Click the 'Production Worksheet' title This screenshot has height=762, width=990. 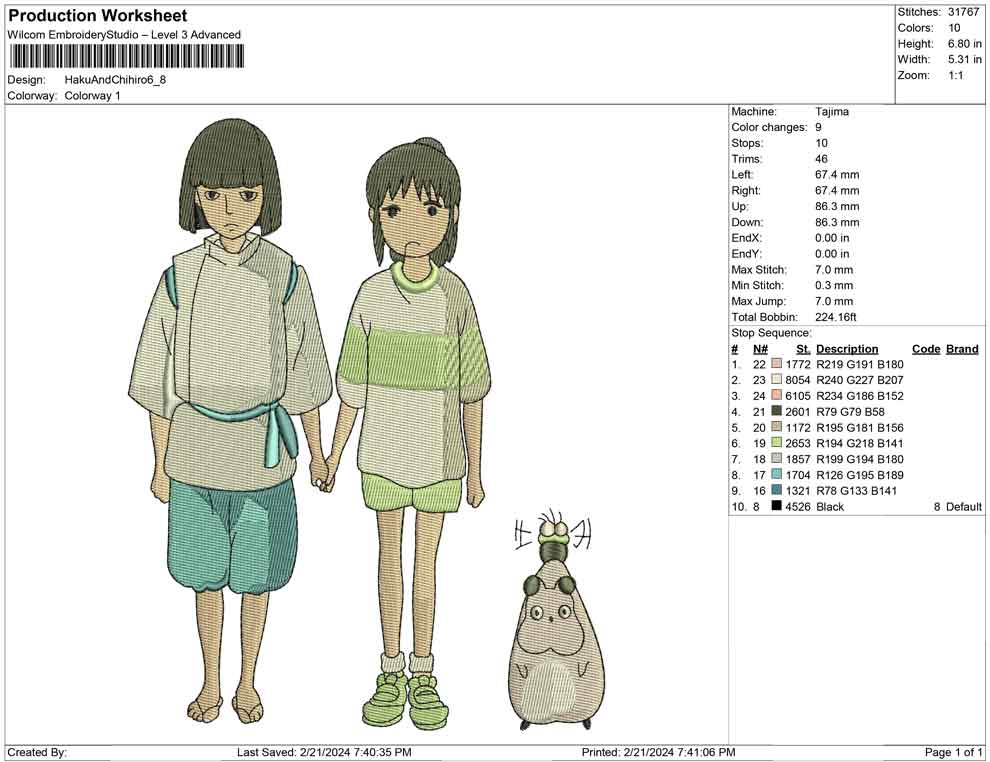pos(98,16)
